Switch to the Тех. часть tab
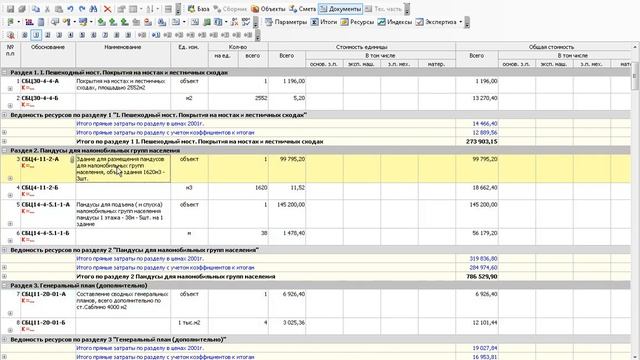Screen dimensions: 640x360 pos(384,9)
